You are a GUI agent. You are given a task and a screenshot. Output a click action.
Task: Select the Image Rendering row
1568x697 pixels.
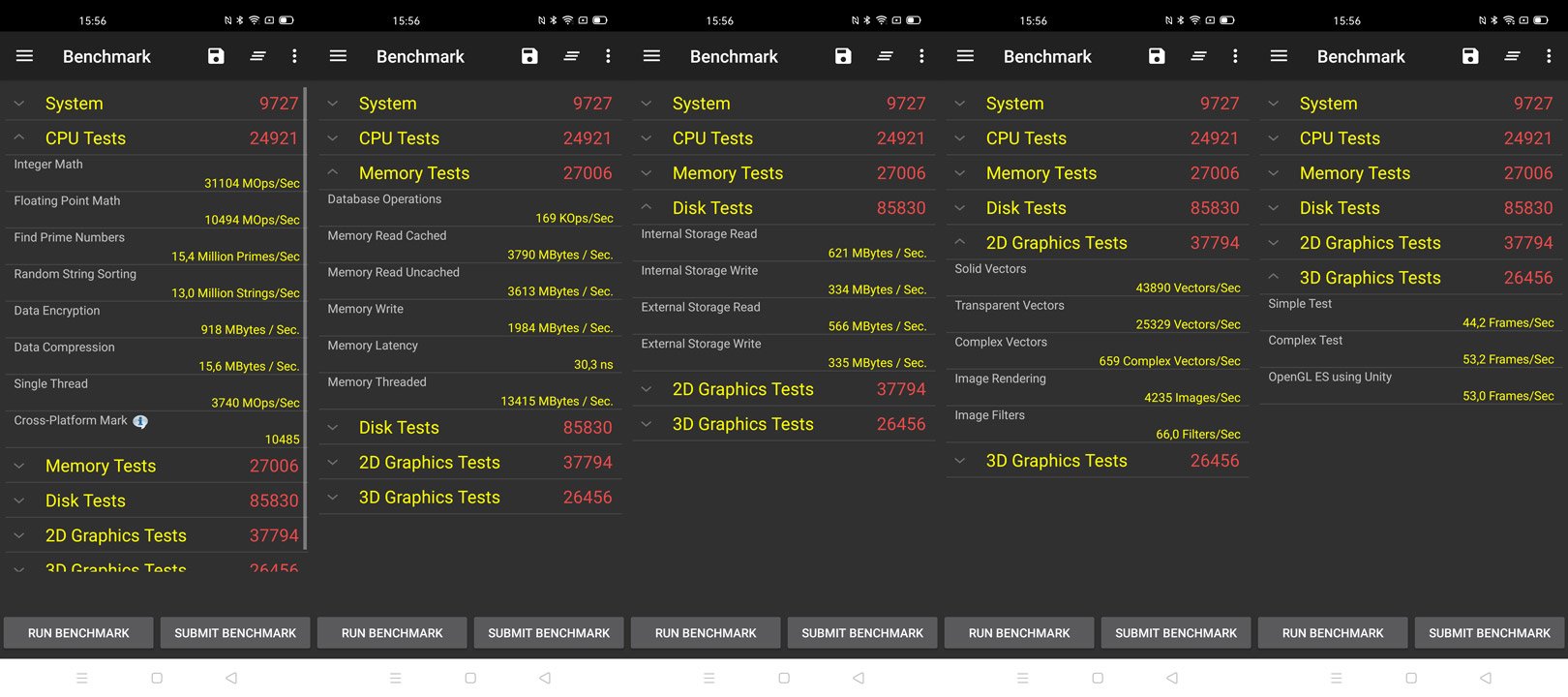pyautogui.click(x=1098, y=388)
